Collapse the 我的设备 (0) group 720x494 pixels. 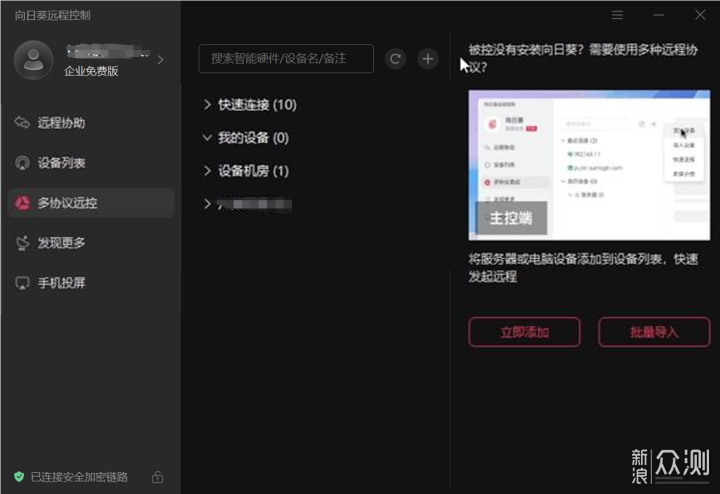click(x=207, y=138)
